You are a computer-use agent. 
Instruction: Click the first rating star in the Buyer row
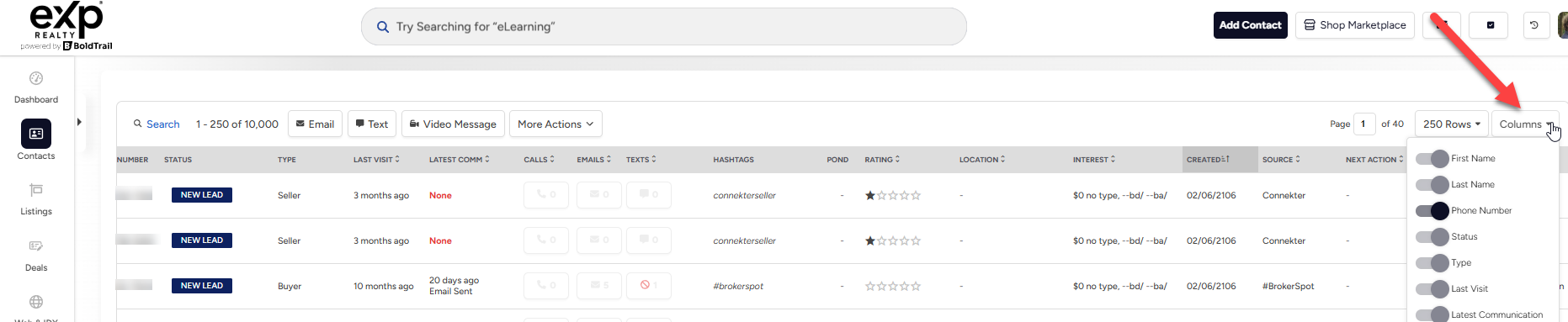tap(870, 286)
